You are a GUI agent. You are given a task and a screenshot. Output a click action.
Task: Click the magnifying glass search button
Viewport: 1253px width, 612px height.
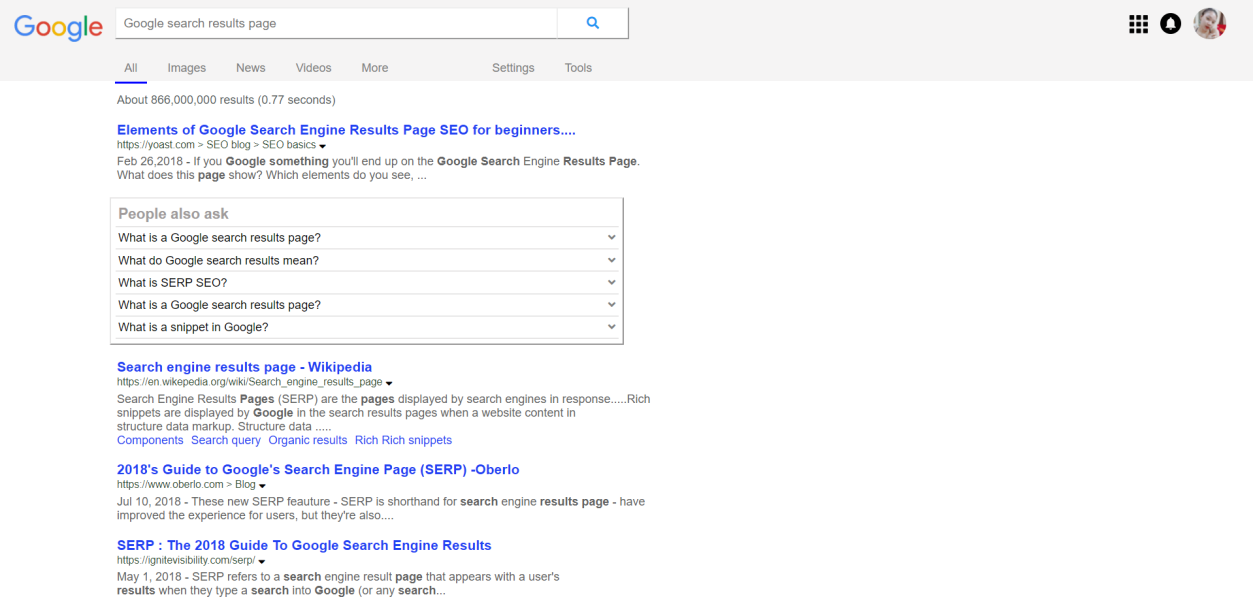click(592, 23)
